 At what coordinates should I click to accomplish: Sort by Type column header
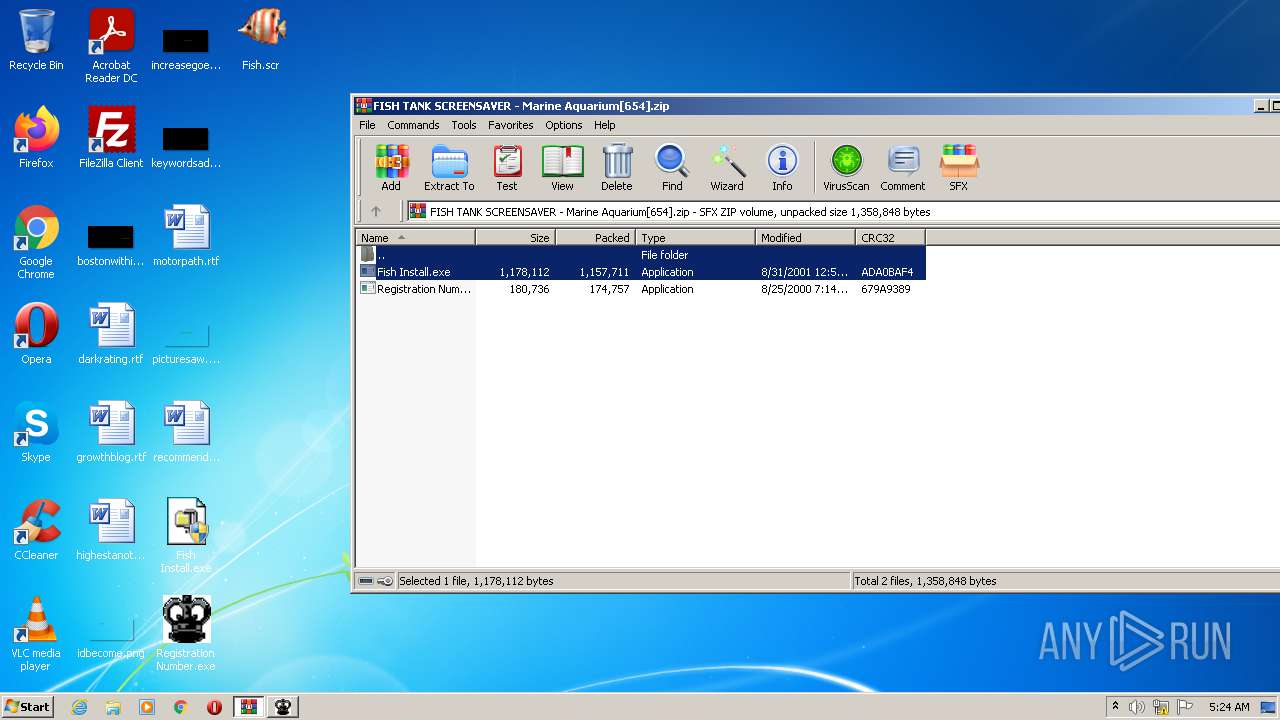[696, 237]
